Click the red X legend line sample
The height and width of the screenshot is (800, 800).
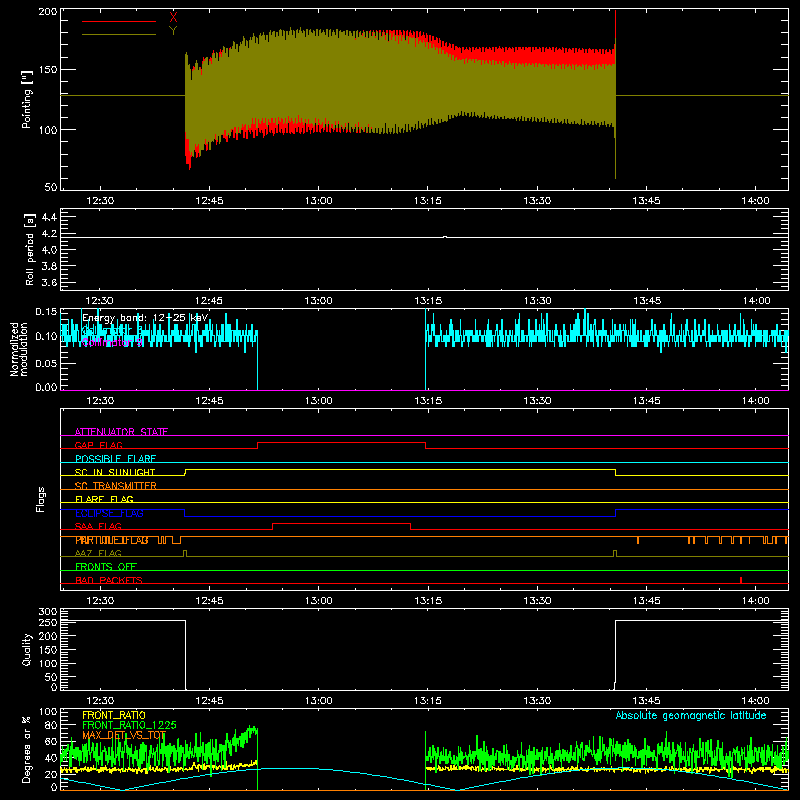[119, 21]
